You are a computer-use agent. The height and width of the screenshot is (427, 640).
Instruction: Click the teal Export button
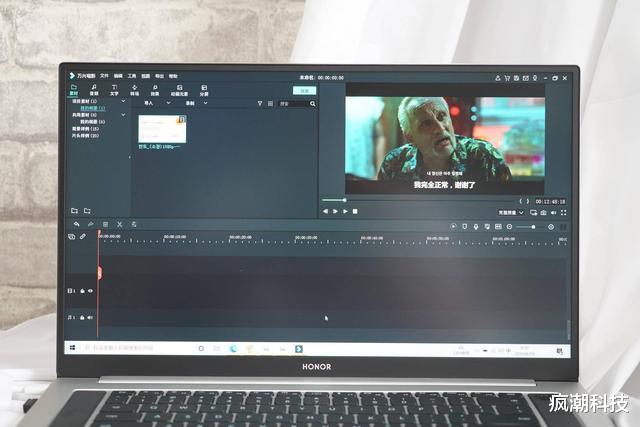pos(304,90)
